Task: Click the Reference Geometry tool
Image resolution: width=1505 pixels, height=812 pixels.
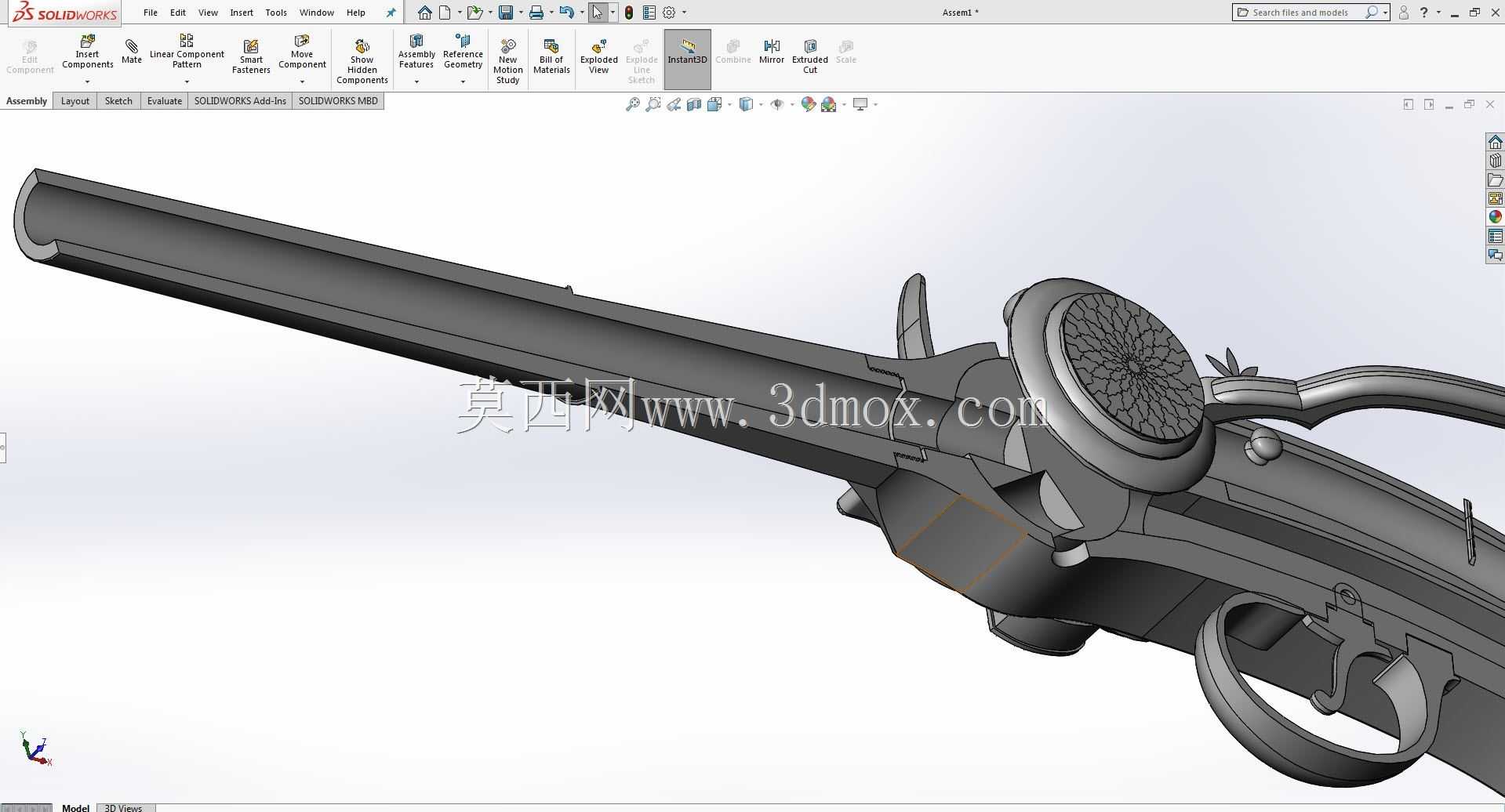Action: point(463,51)
